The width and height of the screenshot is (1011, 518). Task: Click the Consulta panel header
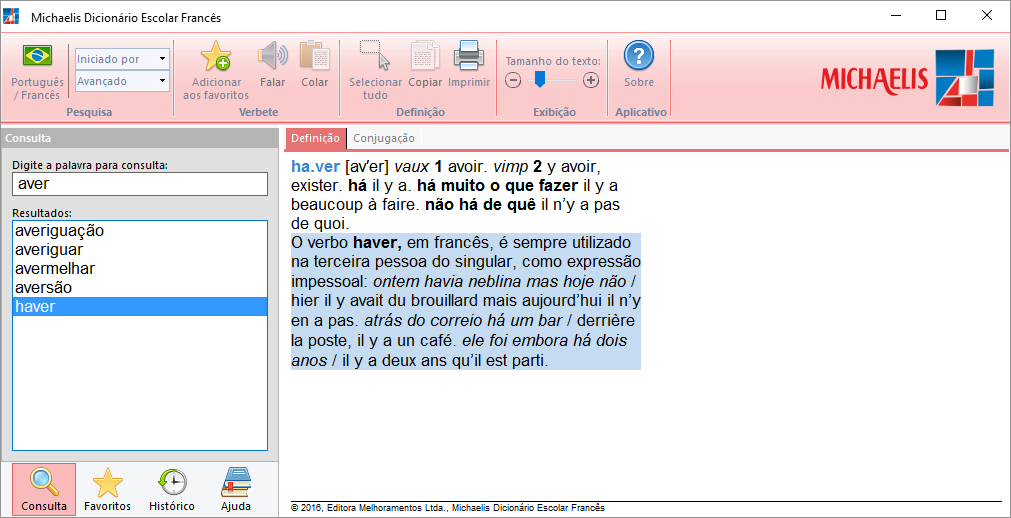click(x=140, y=138)
